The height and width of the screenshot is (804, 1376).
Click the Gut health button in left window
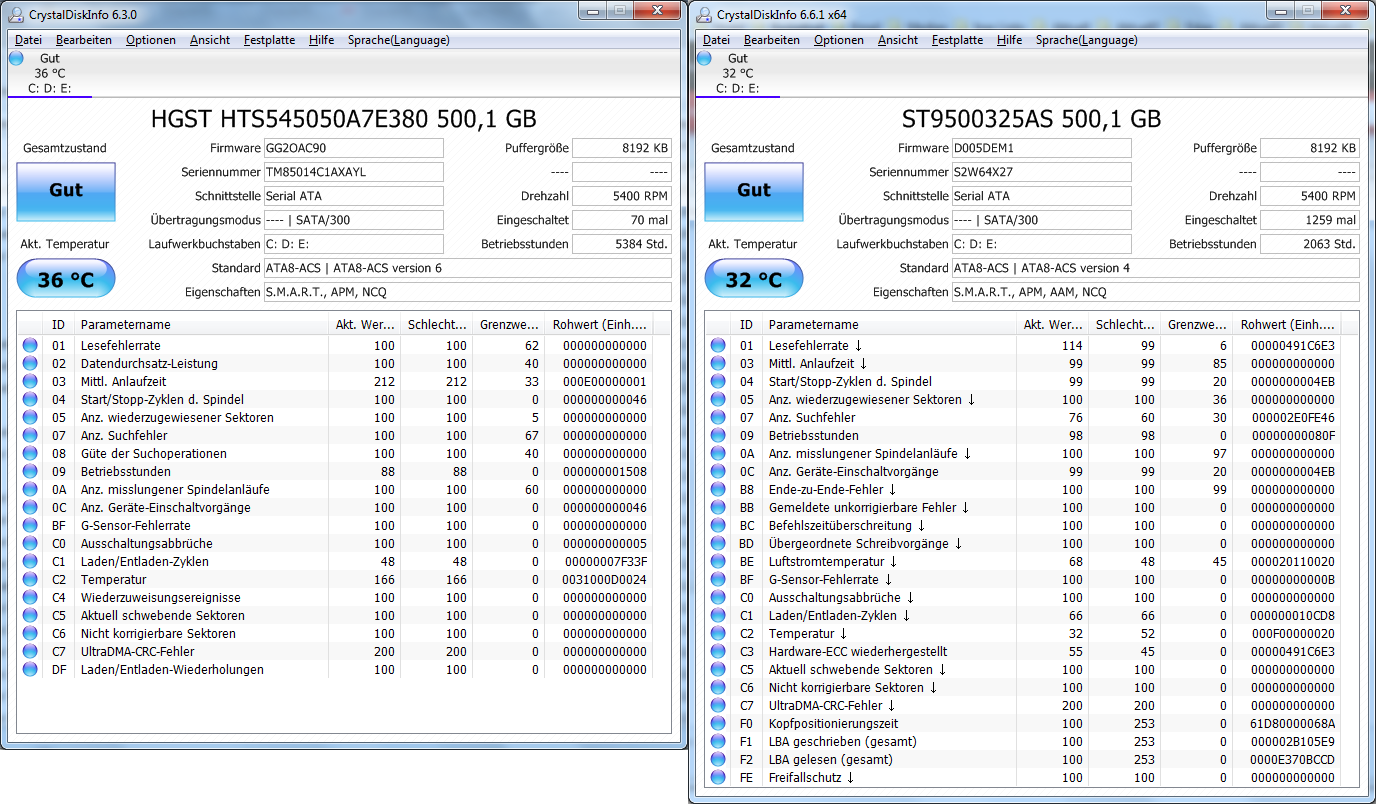pyautogui.click(x=66, y=190)
